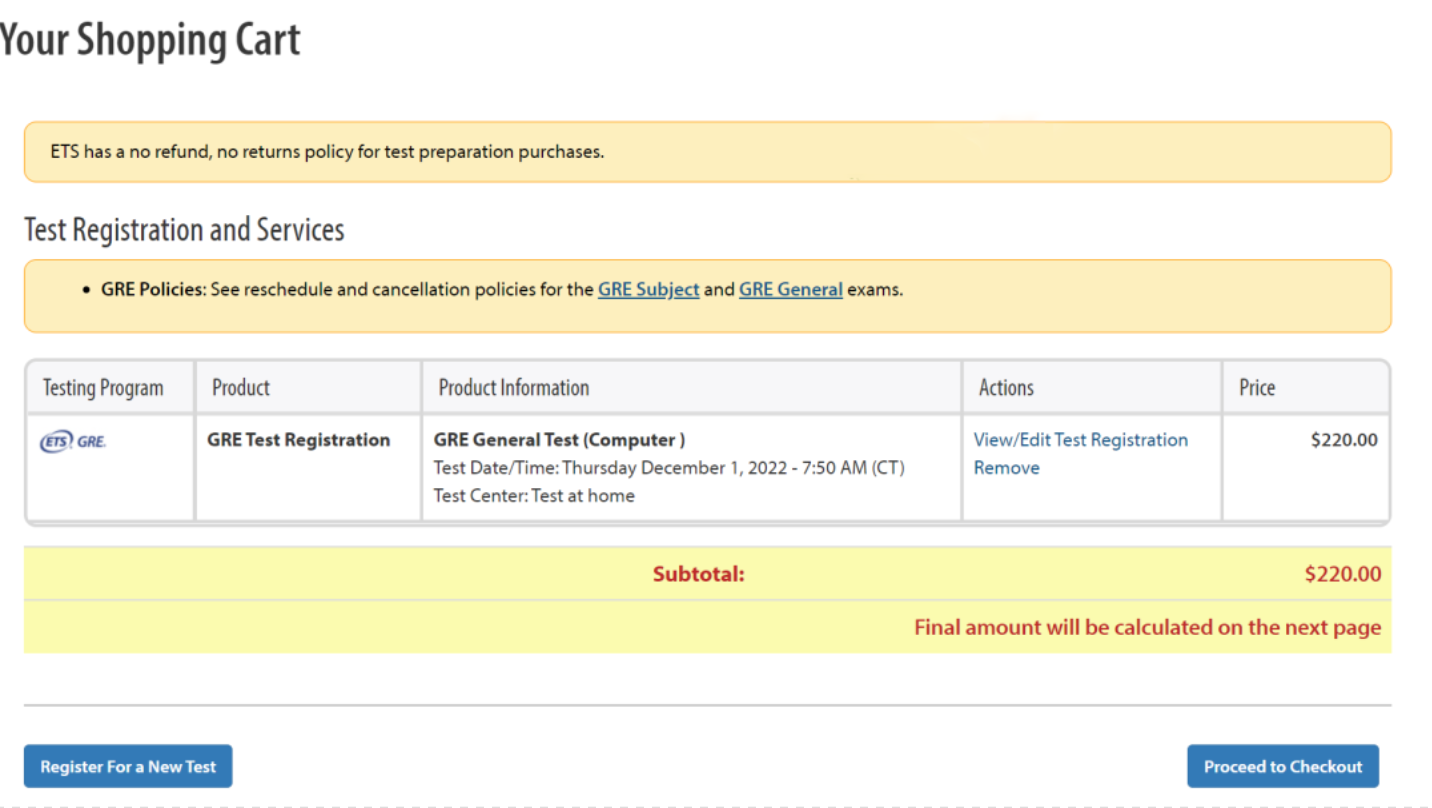Click Register For a New Test button
Viewport: 1432px width, 808px height.
(128, 767)
